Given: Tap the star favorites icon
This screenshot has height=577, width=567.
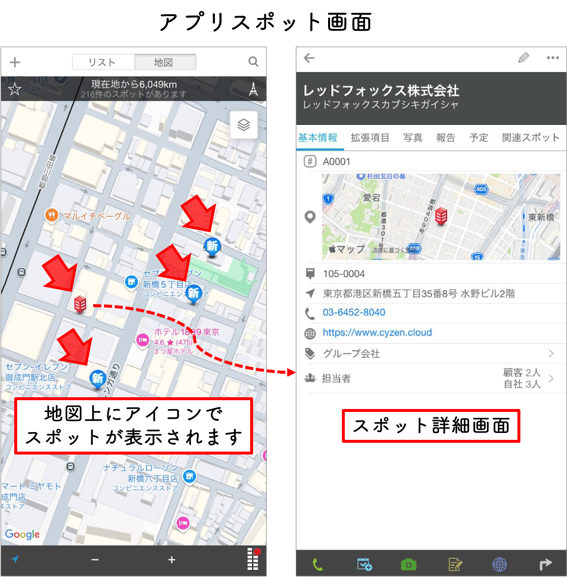Looking at the screenshot, I should 15,89.
